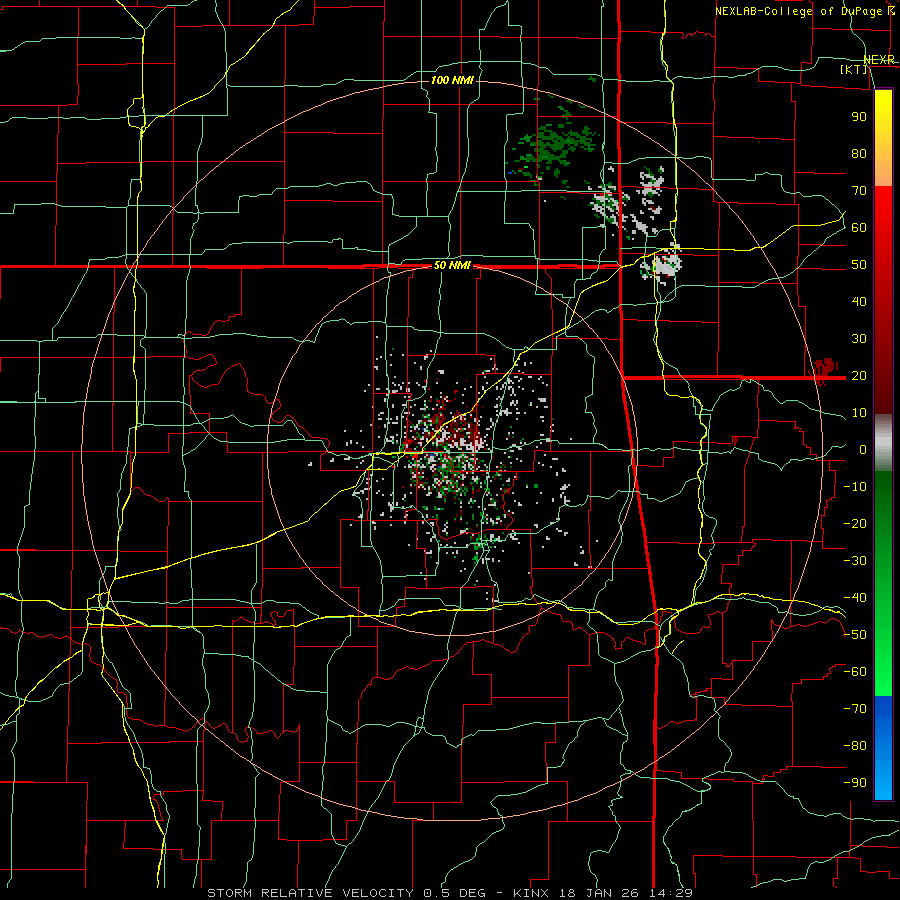The image size is (900, 900).
Task: Click the [KT] units label
Action: (x=854, y=69)
